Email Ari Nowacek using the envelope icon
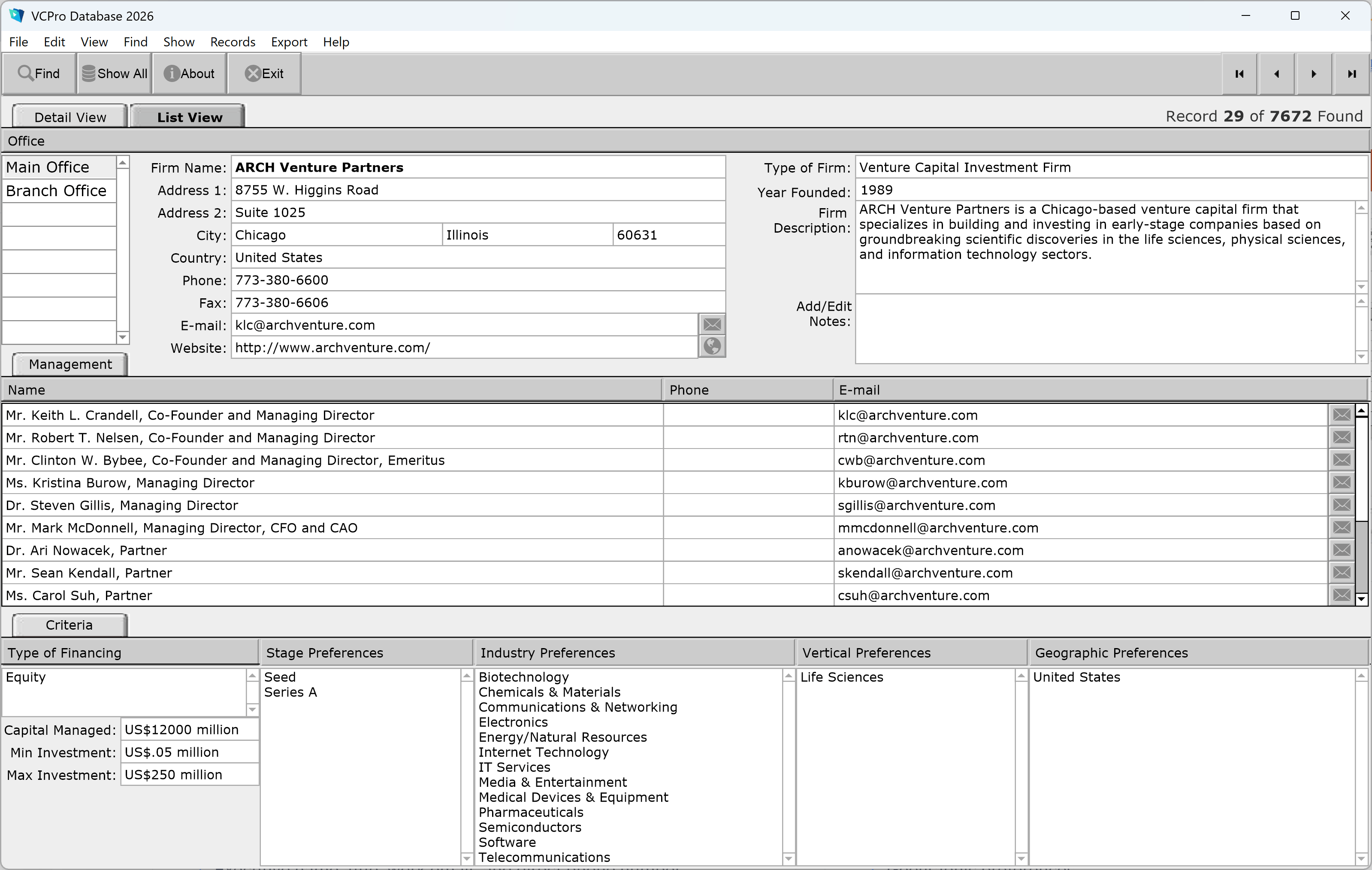Viewport: 1372px width, 870px height. pos(1342,550)
